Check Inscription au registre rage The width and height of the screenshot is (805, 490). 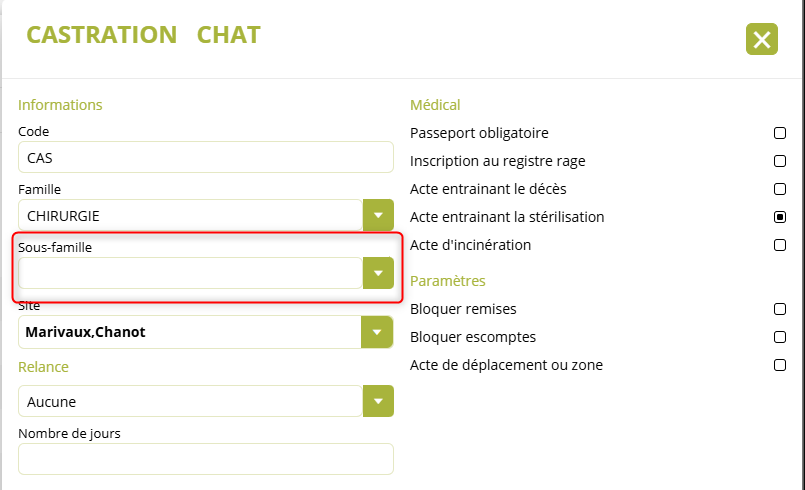[780, 161]
